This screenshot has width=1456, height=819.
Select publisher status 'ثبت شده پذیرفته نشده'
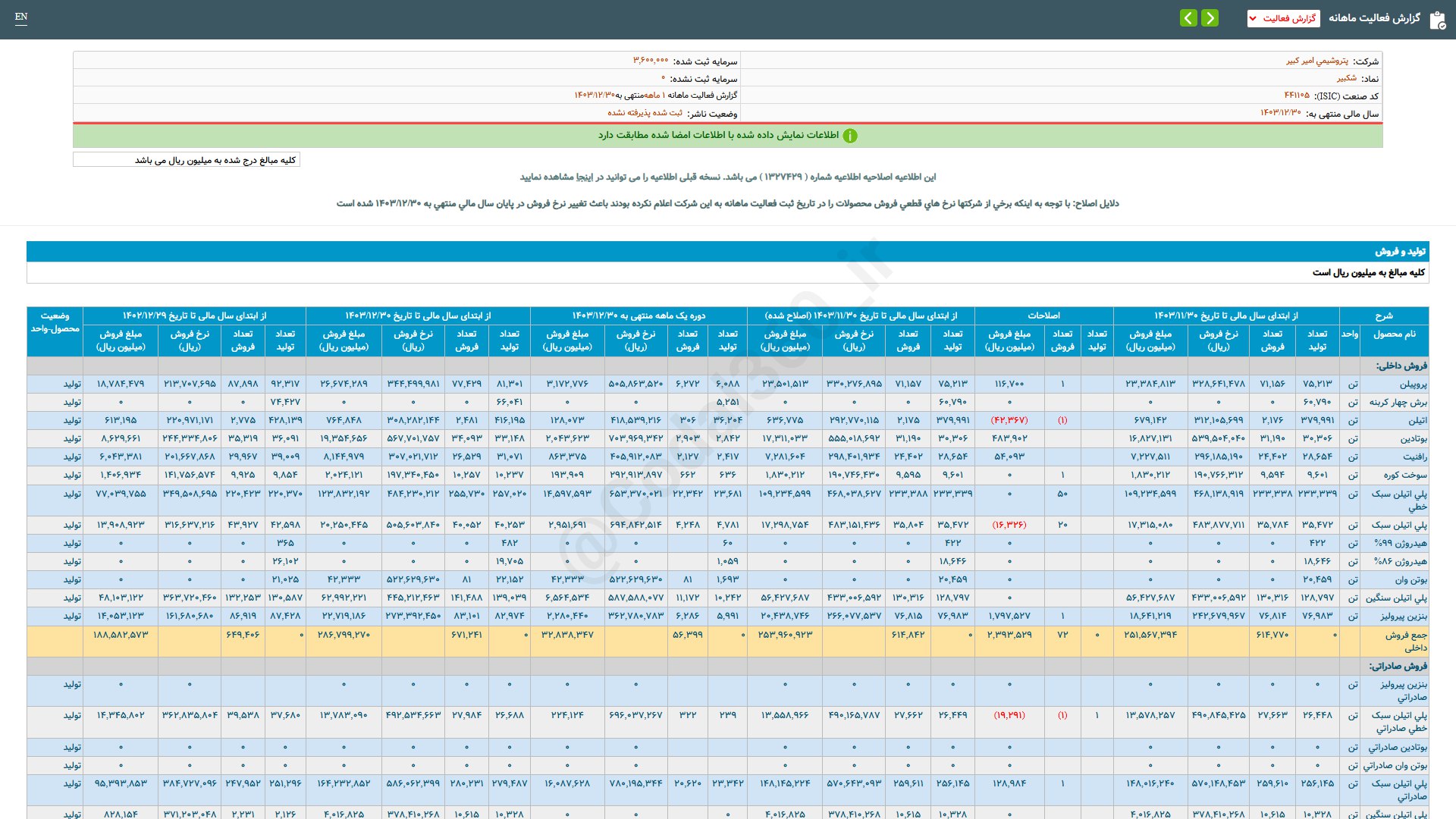click(x=645, y=113)
